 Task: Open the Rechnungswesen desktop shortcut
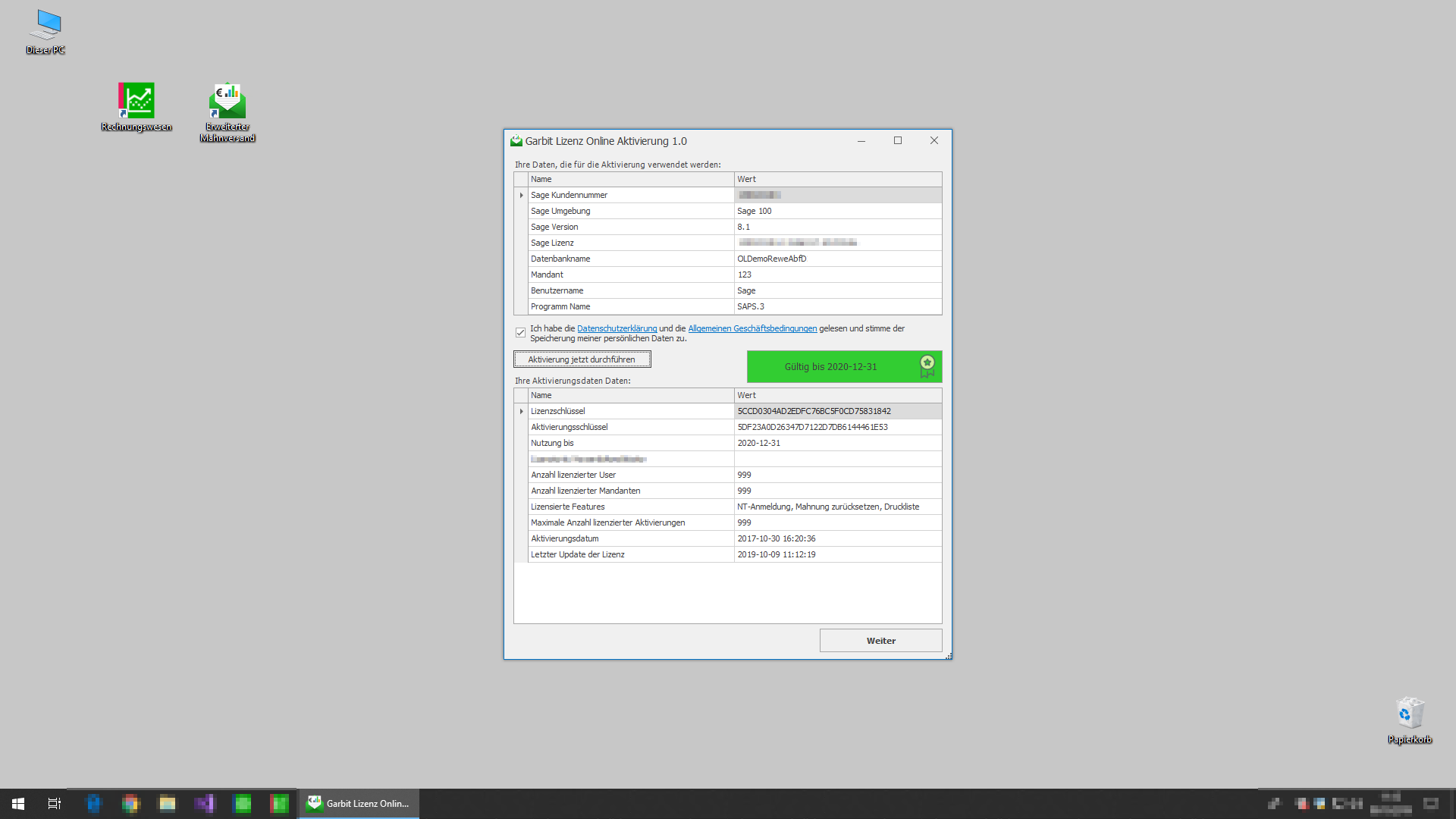pyautogui.click(x=136, y=101)
